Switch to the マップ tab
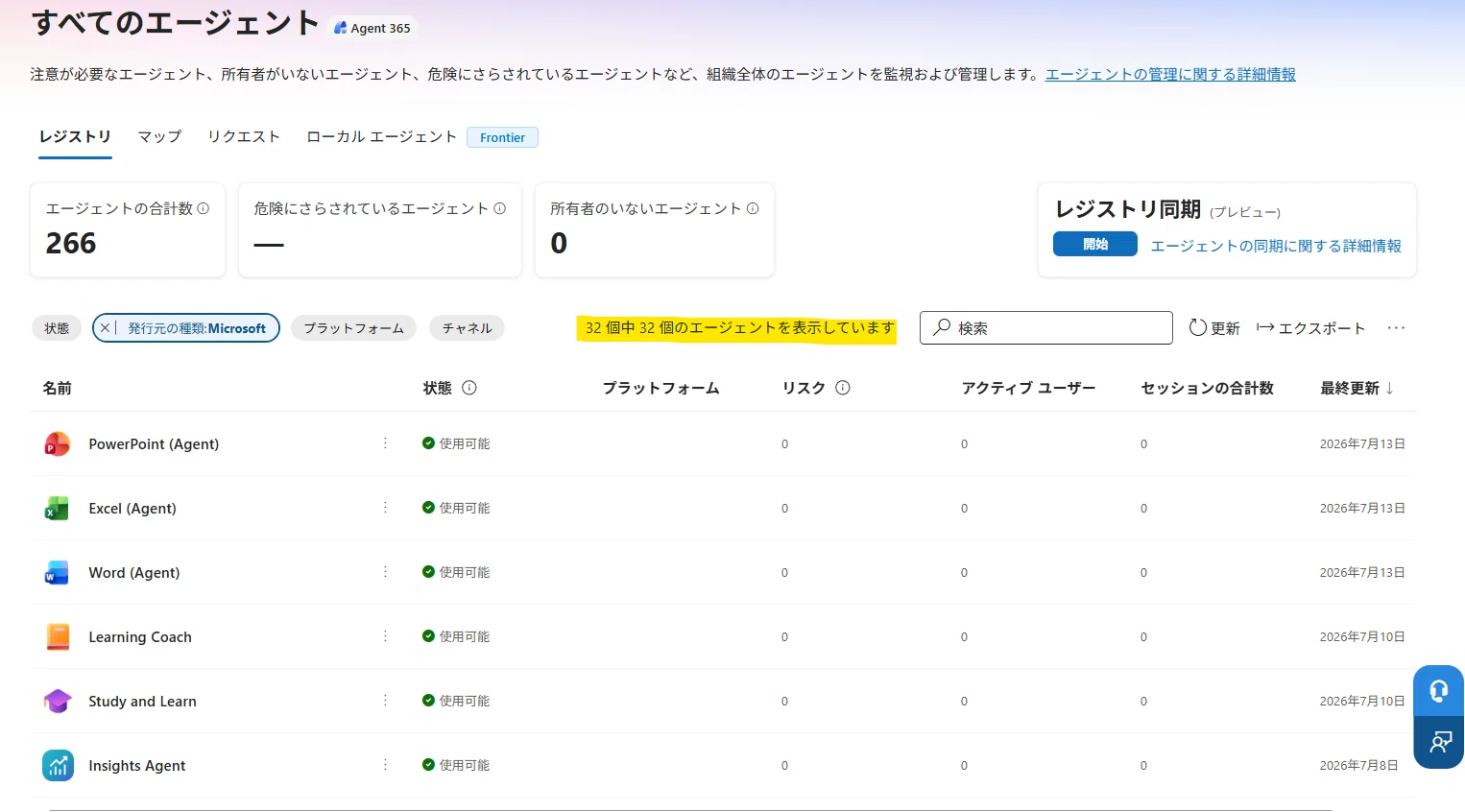1465x812 pixels. tap(159, 137)
